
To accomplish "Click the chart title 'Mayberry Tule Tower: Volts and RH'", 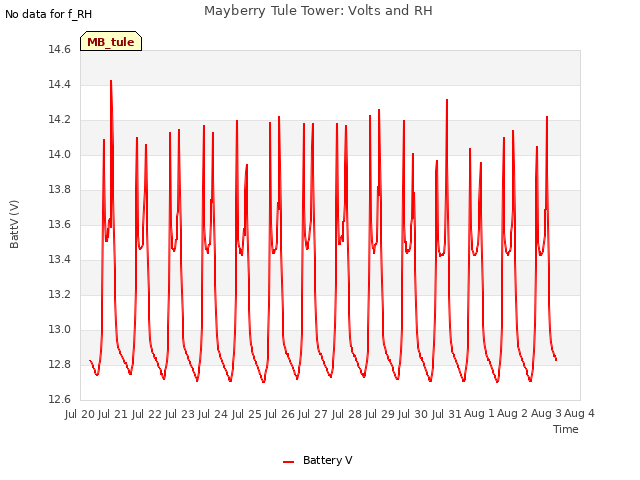I will pyautogui.click(x=318, y=11).
